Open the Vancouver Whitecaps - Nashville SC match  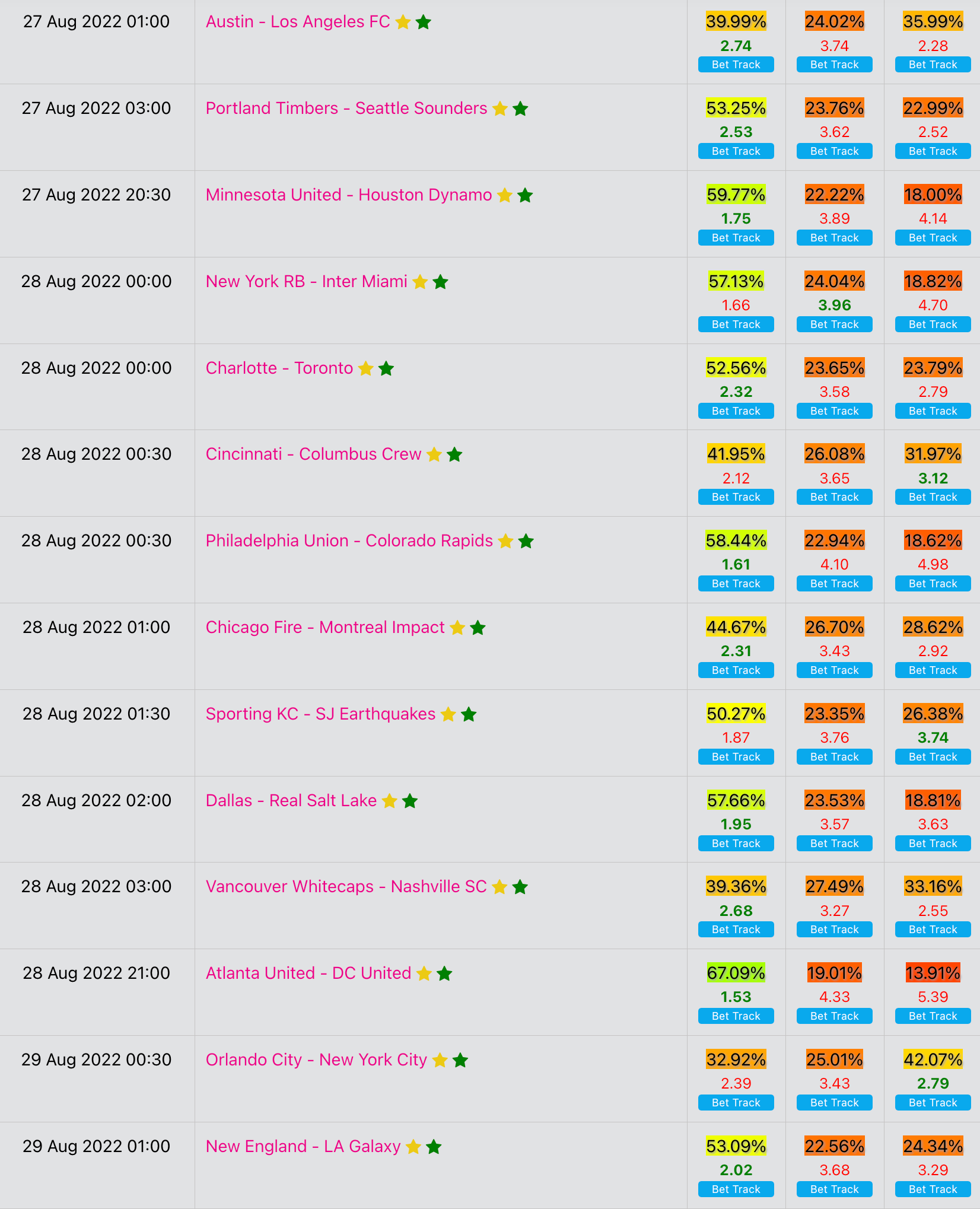coord(346,886)
